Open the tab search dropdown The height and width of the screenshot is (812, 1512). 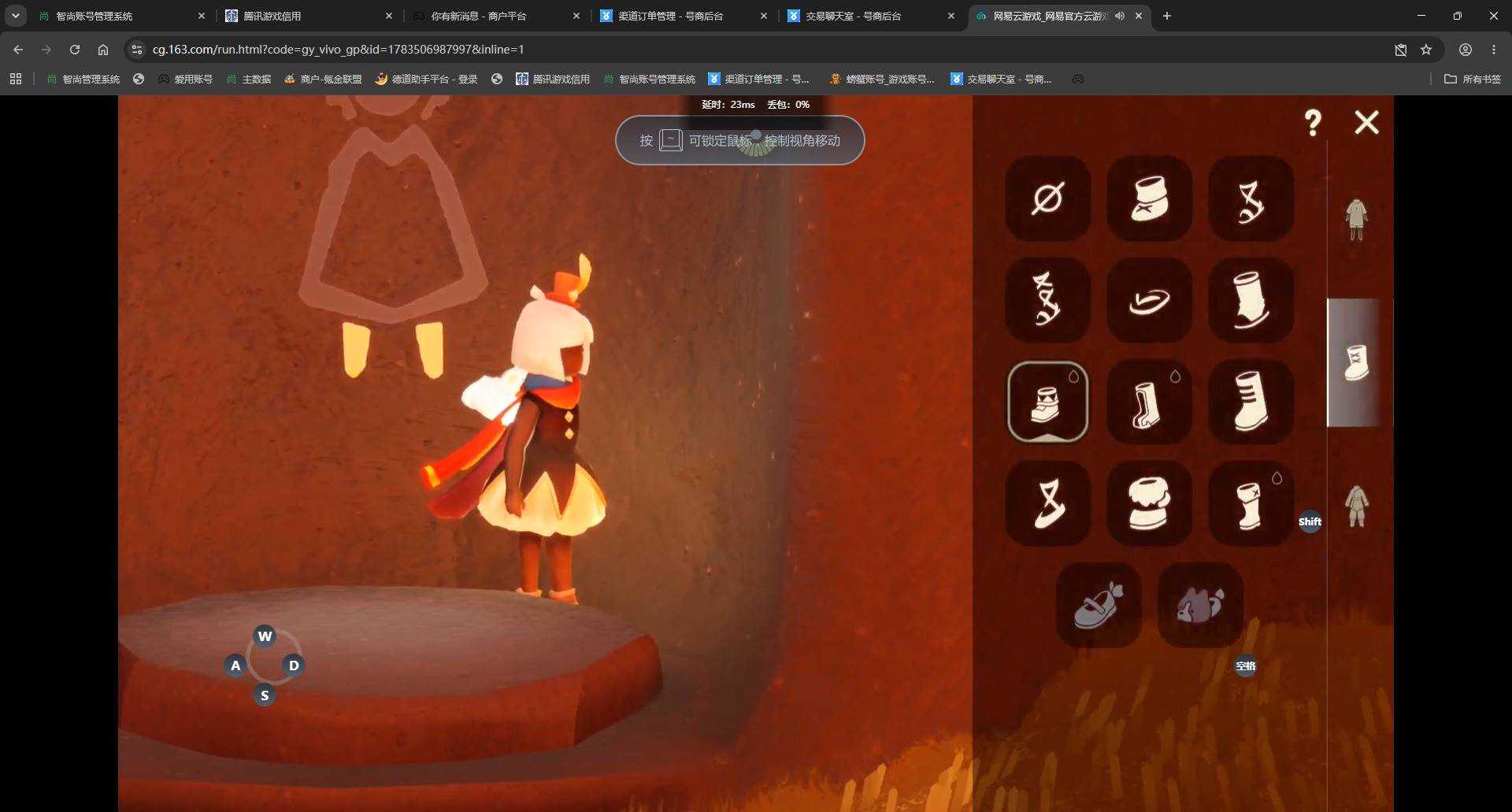point(15,16)
